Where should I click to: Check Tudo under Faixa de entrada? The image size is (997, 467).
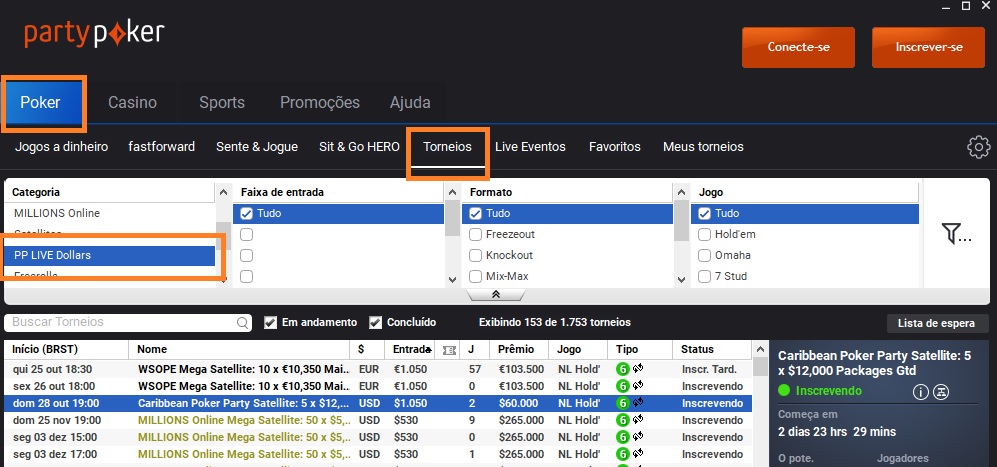click(247, 214)
